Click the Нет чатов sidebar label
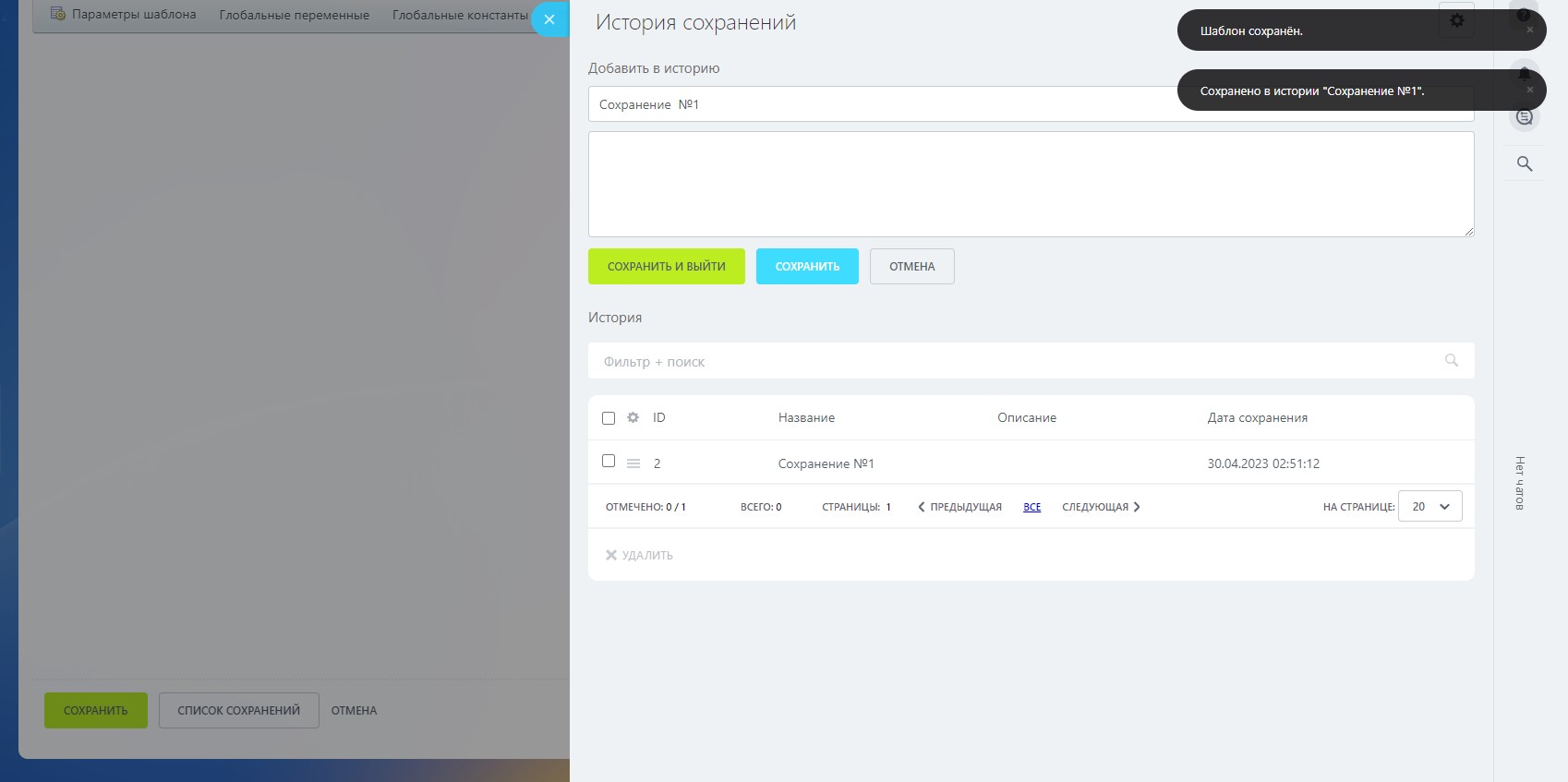This screenshot has height=782, width=1568. (x=1520, y=483)
